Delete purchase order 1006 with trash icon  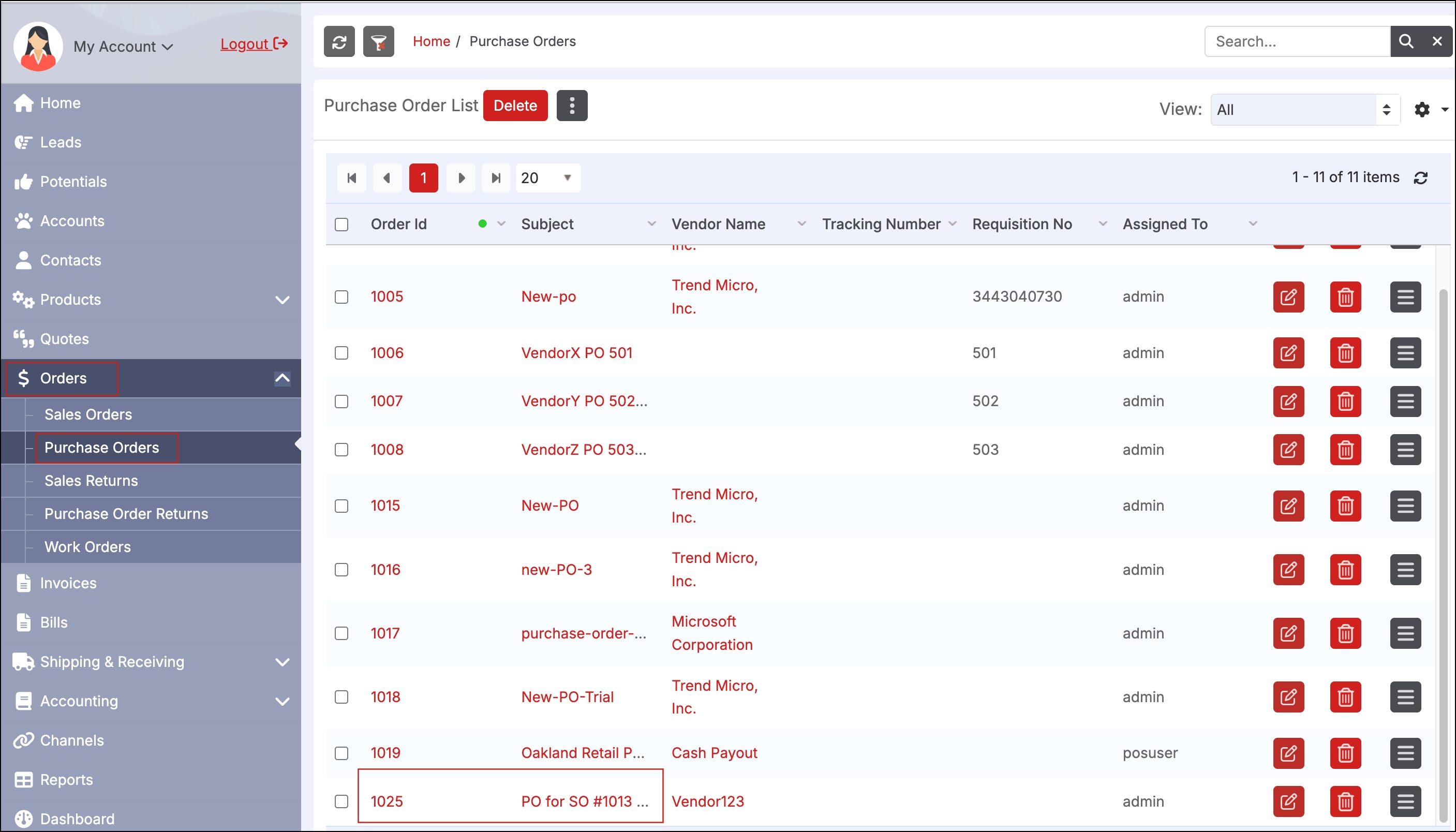coord(1346,352)
